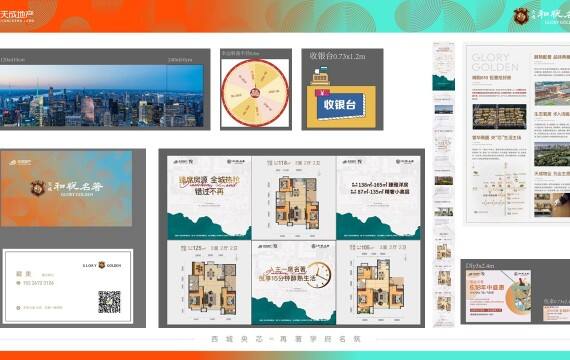
Task: Open the 118㎡ floor plan poster
Action: click(x=294, y=198)
